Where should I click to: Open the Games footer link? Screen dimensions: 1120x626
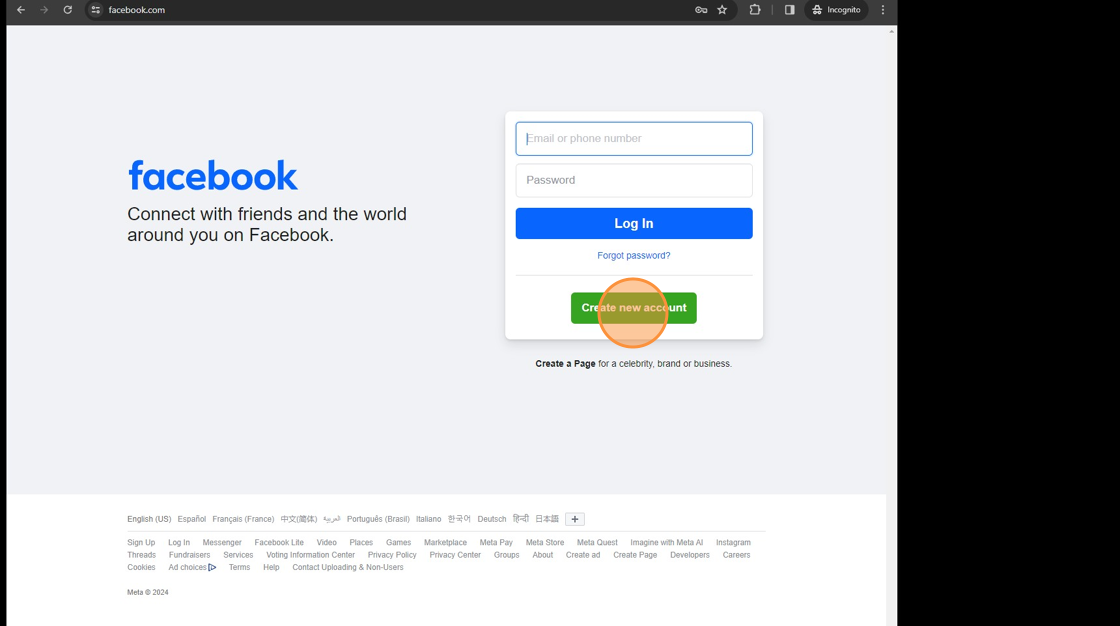398,543
